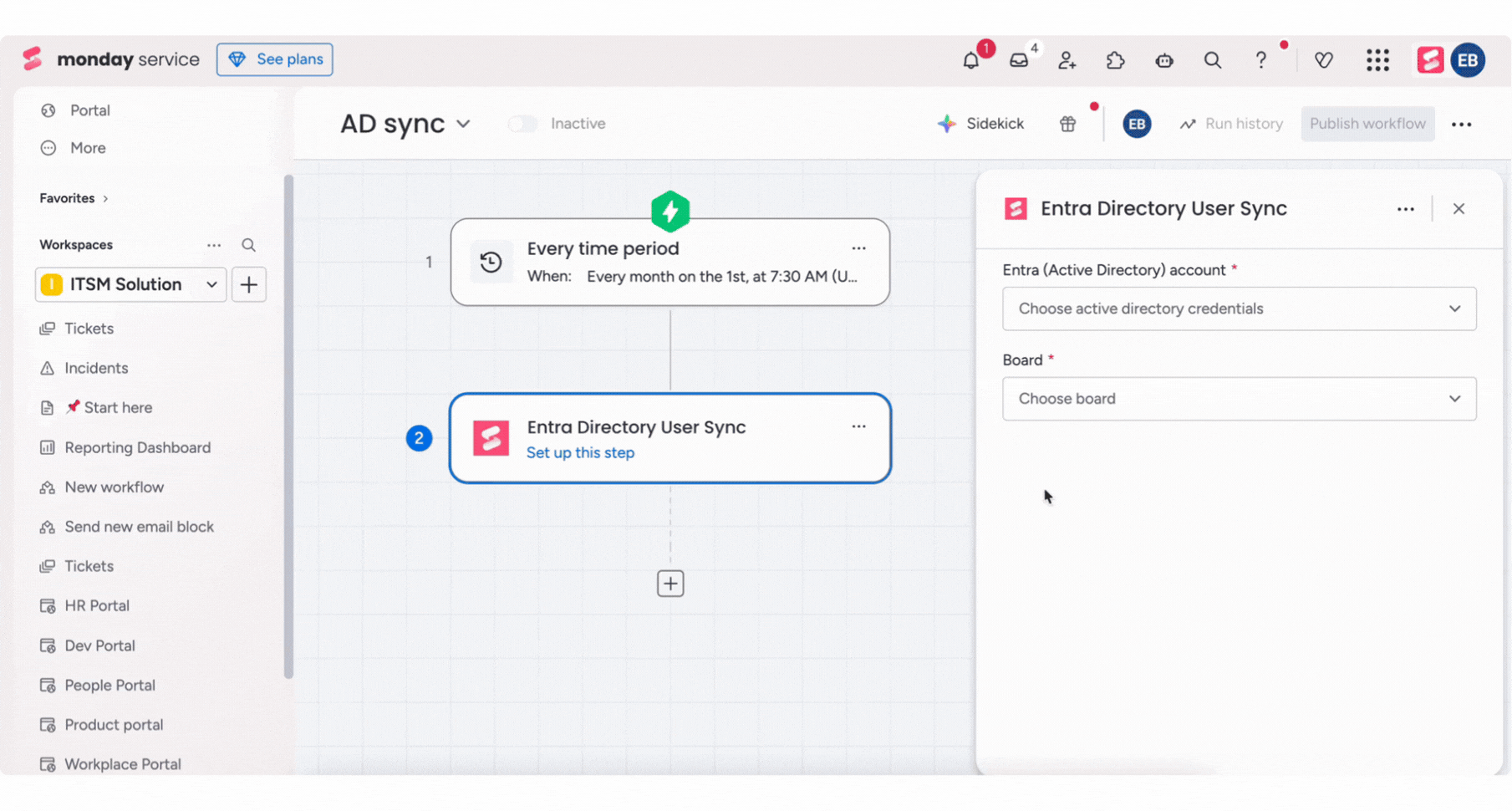Viewport: 1512px width, 811px height.
Task: Add a new step with plus icon
Action: click(x=670, y=584)
